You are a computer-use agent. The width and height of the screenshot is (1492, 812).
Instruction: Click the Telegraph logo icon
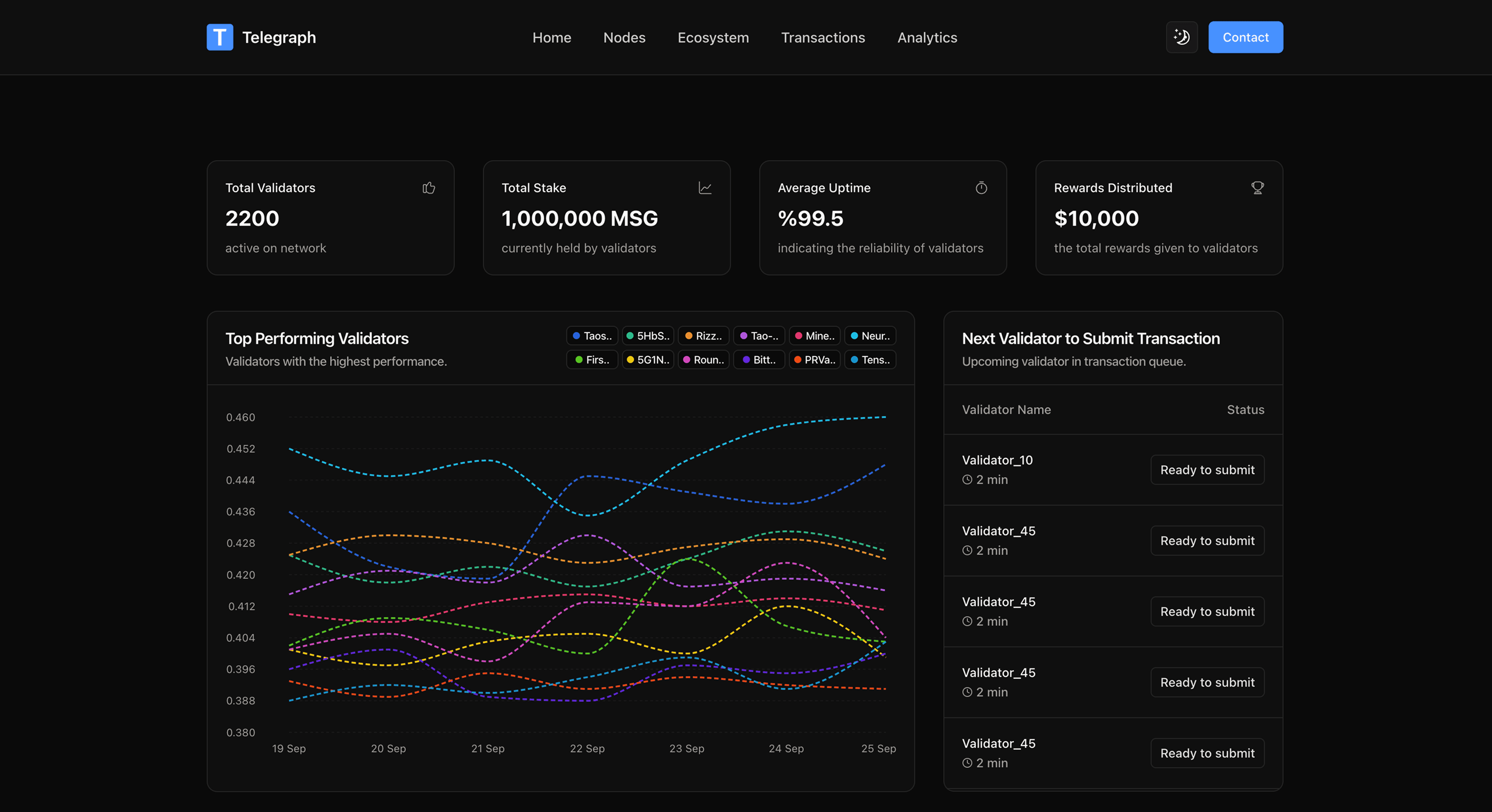[219, 37]
